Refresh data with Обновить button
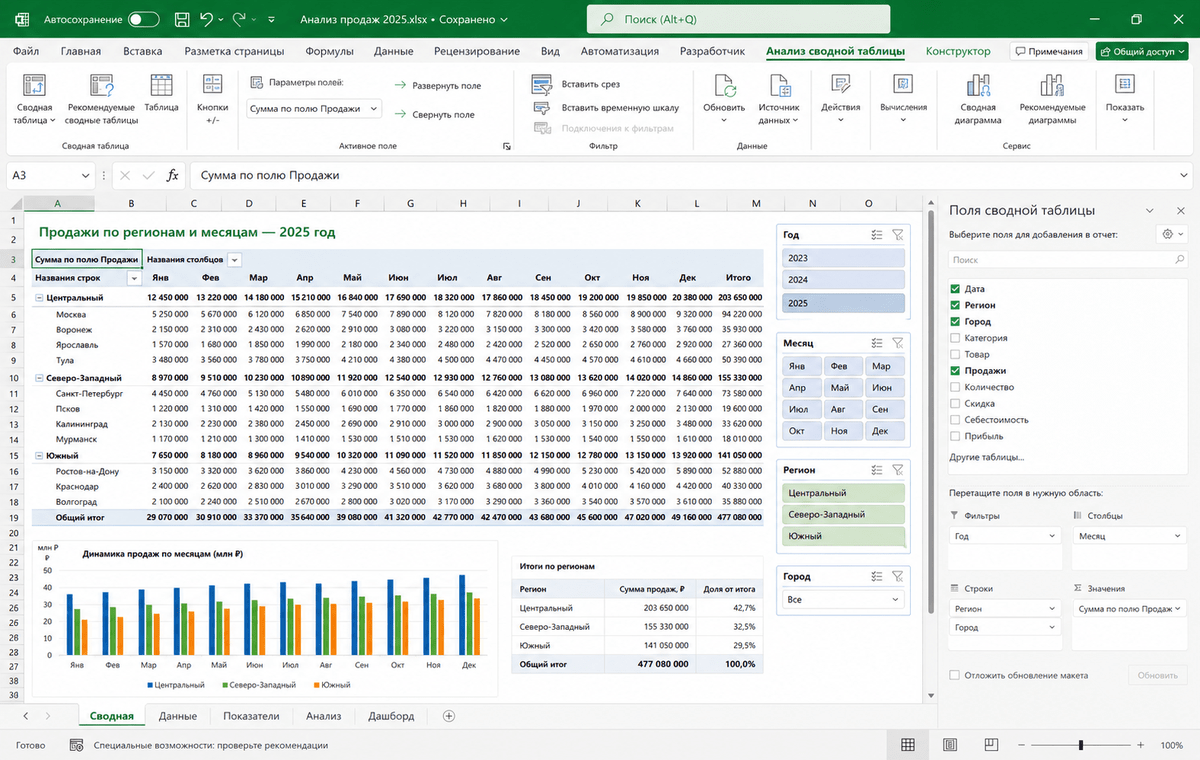The height and width of the screenshot is (760, 1200). 724,100
